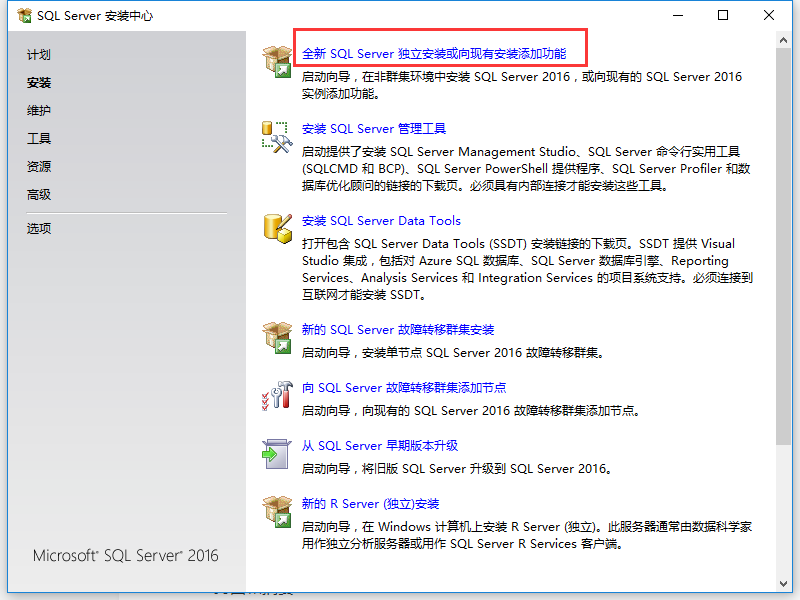Click the new R Server installation icon

click(277, 512)
